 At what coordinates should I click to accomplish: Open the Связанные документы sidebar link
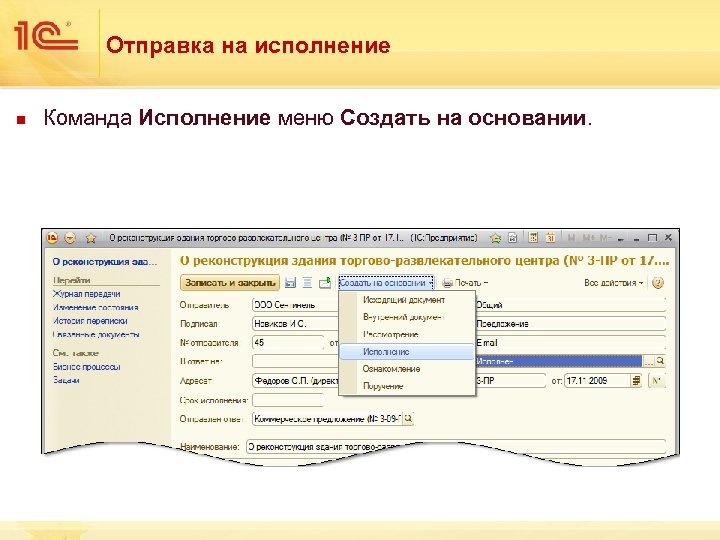(96, 335)
